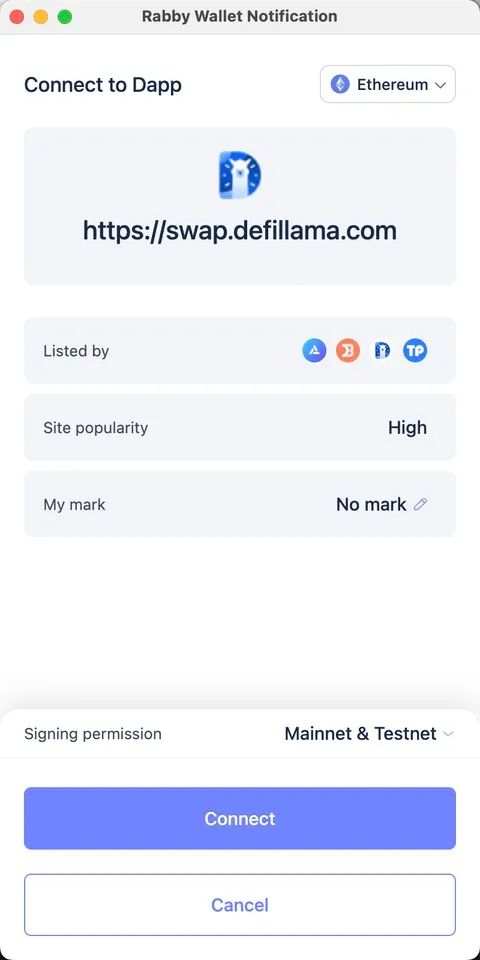Open the Ethereum chain selector dropdown
Viewport: 480px width, 960px height.
pyautogui.click(x=388, y=84)
